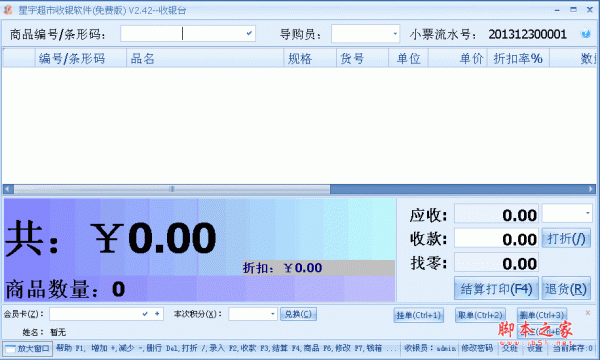The height and width of the screenshot is (360, 600).
Task: Confirm barcode entry with the checkmark icon
Action: (x=249, y=34)
